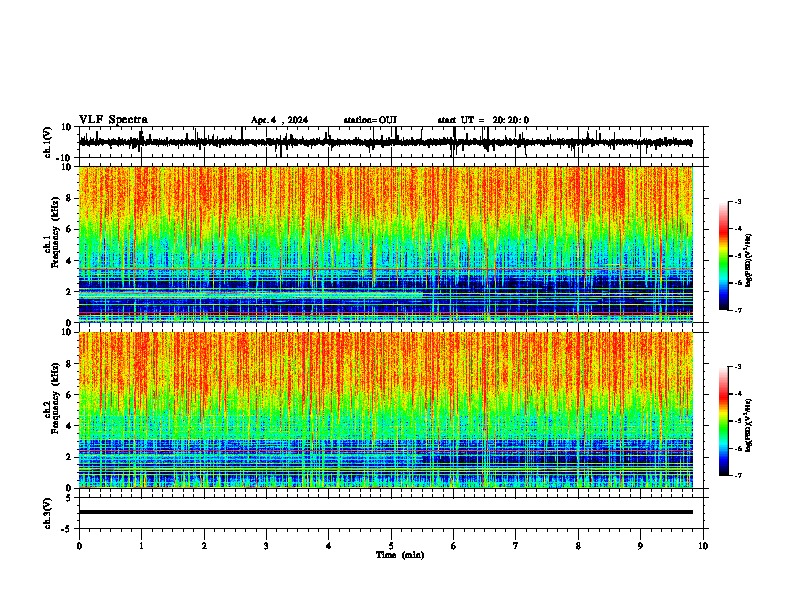Click the "-5" tick on ch.3(V) axis
The width and height of the screenshot is (792, 612).
[67, 529]
